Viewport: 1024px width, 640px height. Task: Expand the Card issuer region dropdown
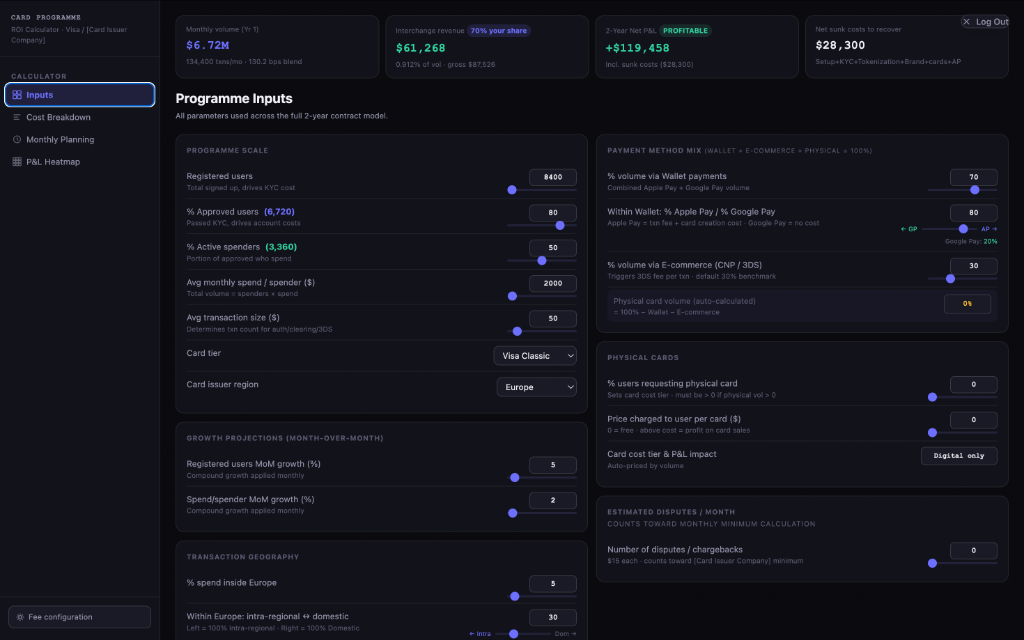tap(536, 387)
